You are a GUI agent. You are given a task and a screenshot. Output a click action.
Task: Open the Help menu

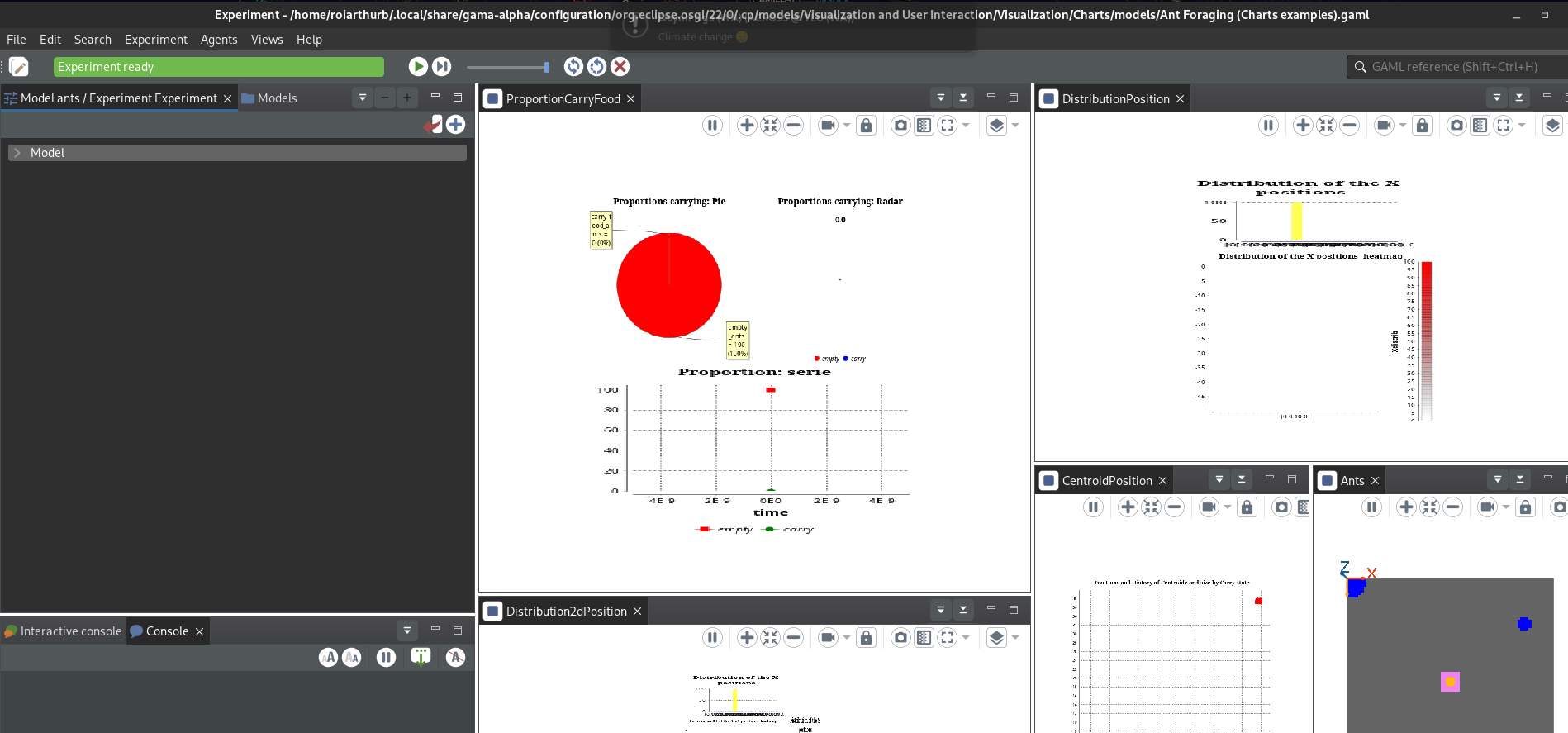[309, 39]
